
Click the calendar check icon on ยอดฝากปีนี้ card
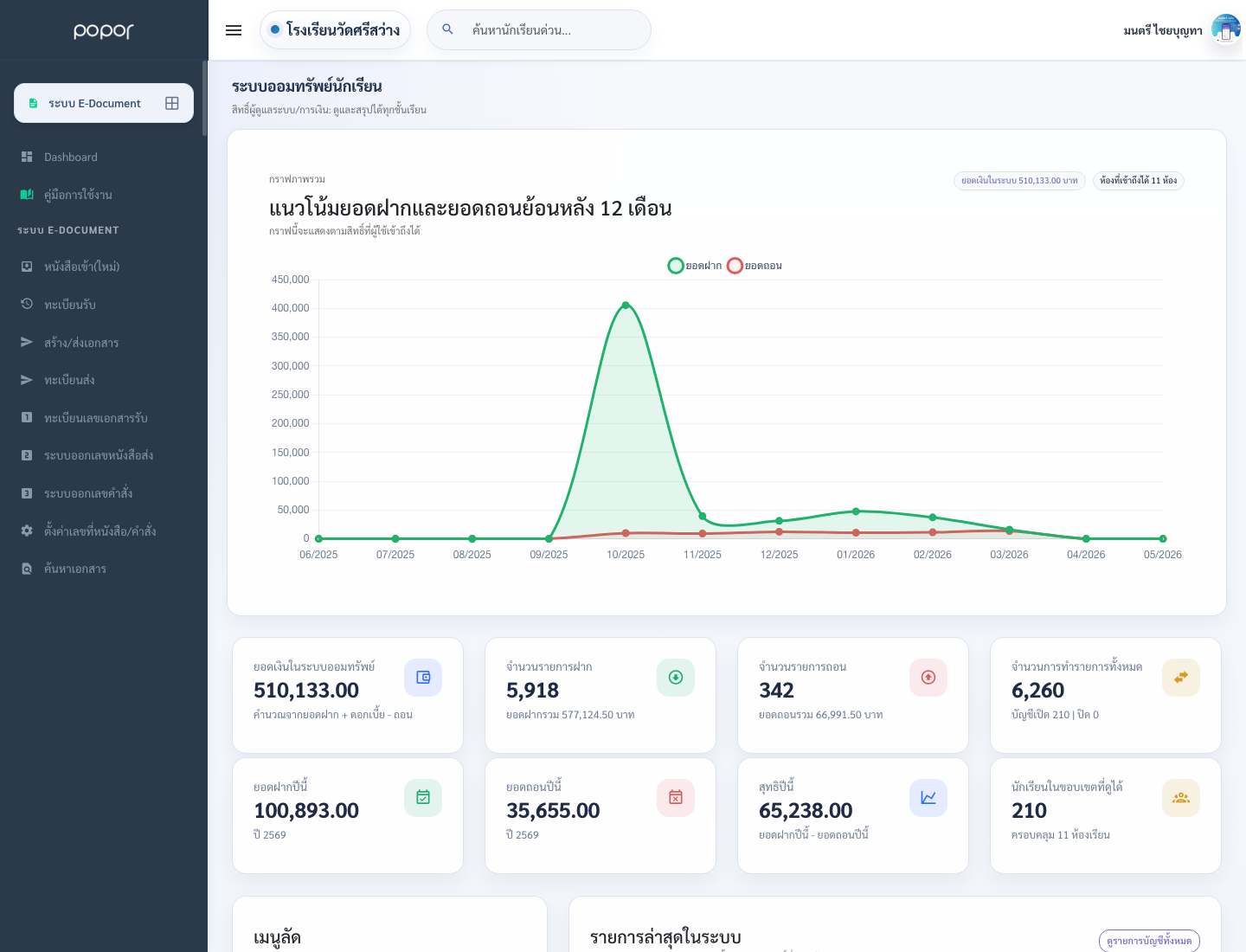[x=423, y=798]
